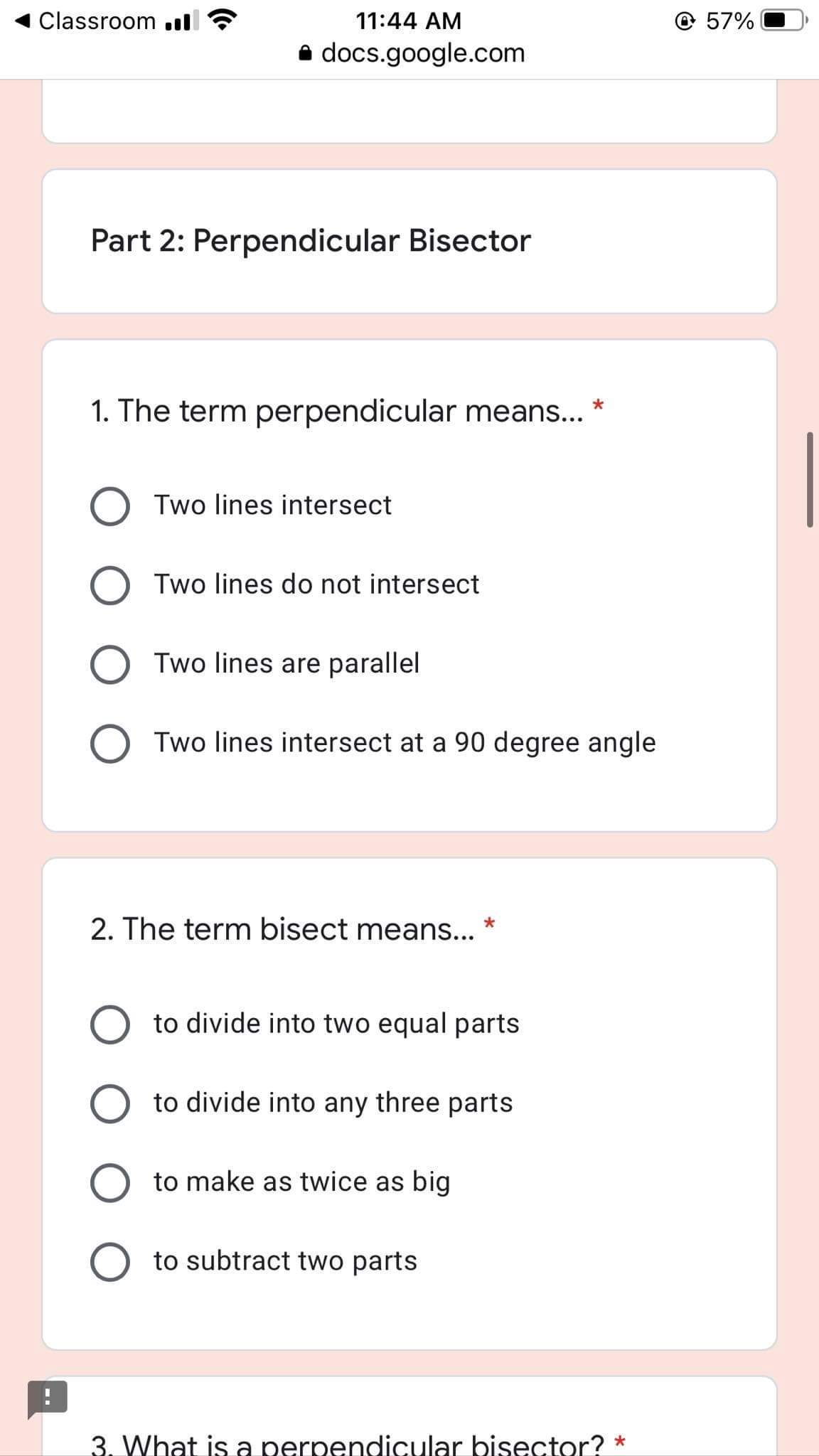This screenshot has height=1456, width=819.
Task: Tap the clock showing 11:44 AM
Action: pyautogui.click(x=408, y=21)
